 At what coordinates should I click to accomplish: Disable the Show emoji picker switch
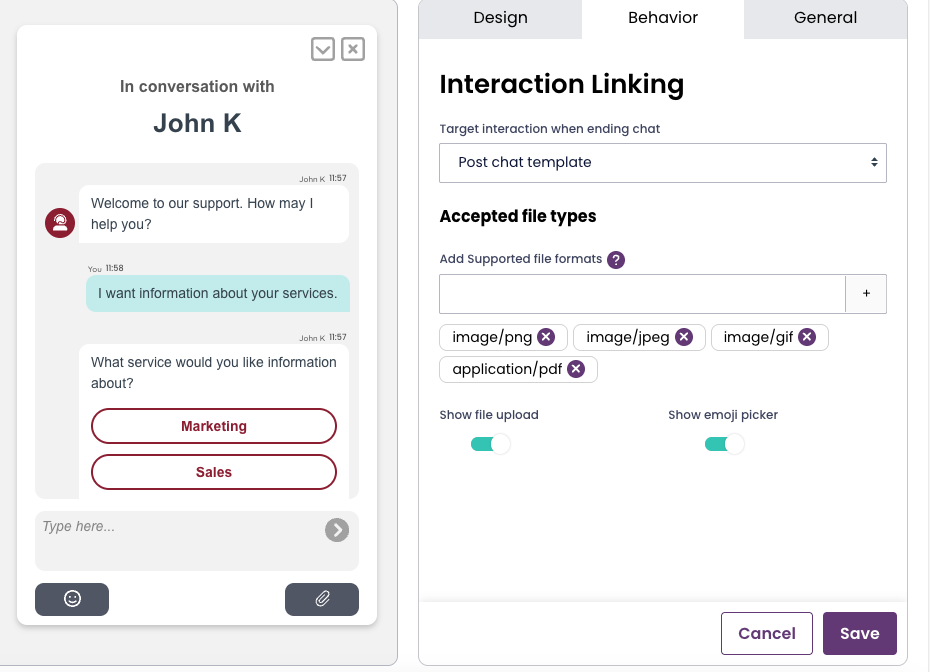[724, 444]
